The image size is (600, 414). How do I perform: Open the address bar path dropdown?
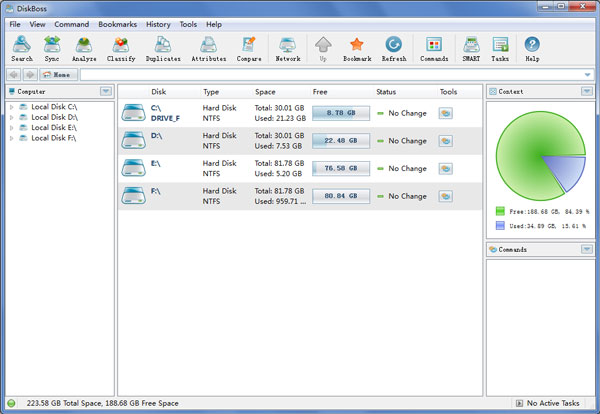click(x=586, y=75)
